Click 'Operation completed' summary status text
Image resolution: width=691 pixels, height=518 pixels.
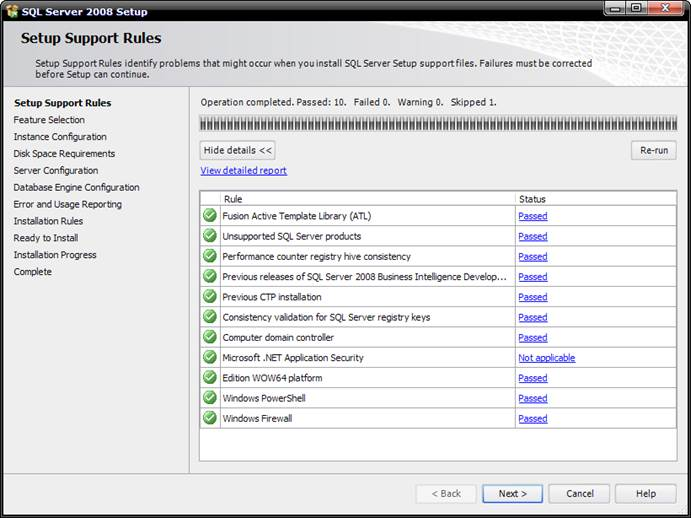(349, 102)
